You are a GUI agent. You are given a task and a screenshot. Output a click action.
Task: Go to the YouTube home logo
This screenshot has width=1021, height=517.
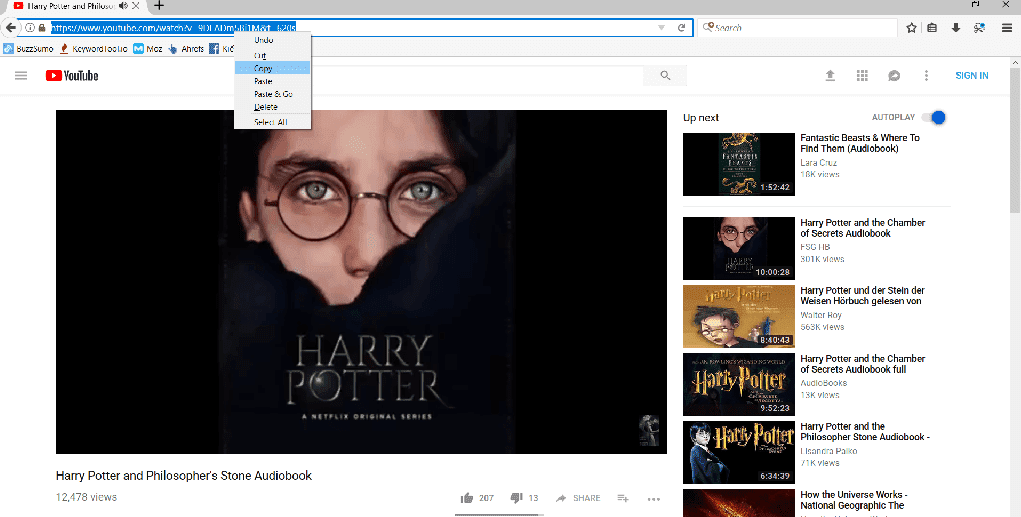(x=72, y=76)
